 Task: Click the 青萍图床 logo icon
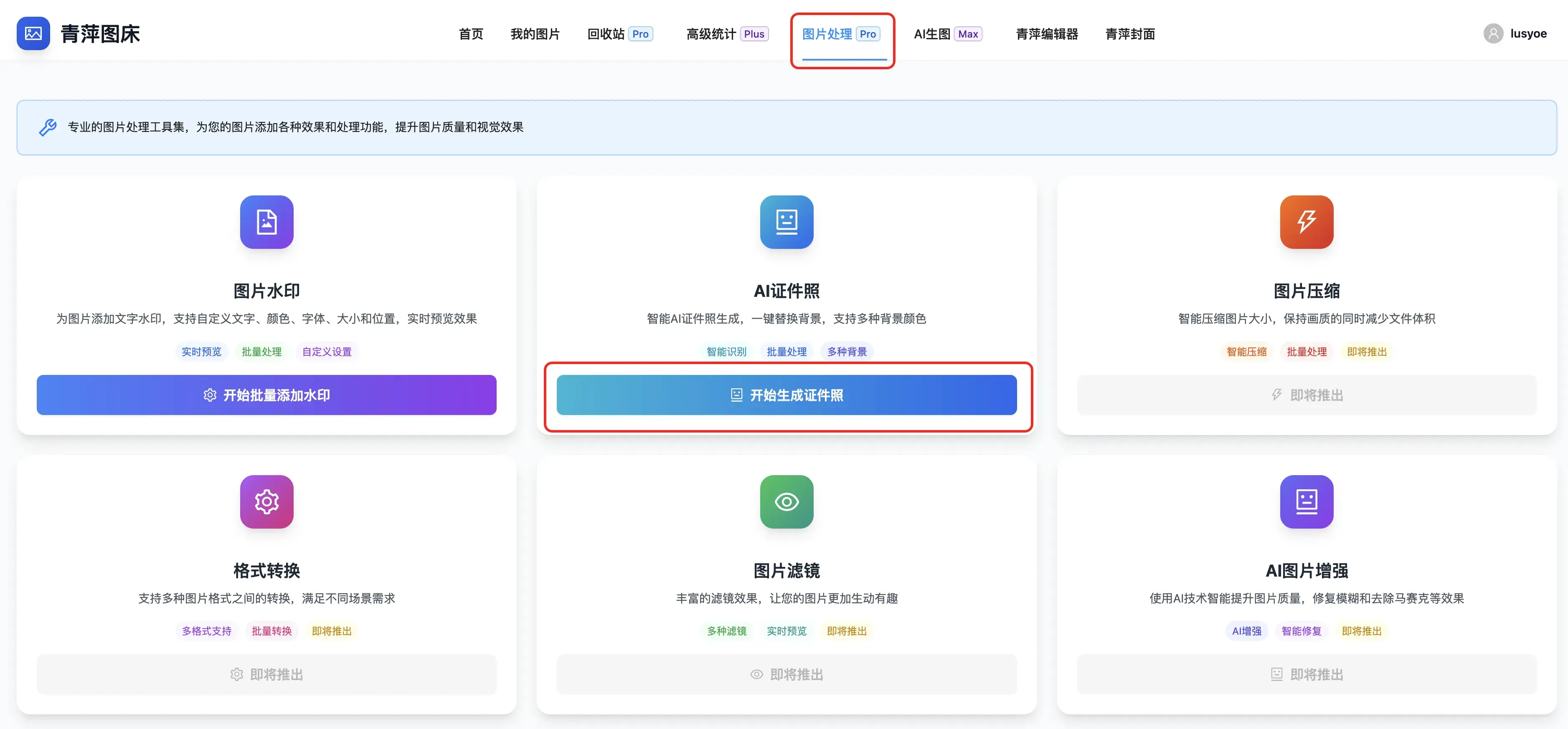coord(33,33)
